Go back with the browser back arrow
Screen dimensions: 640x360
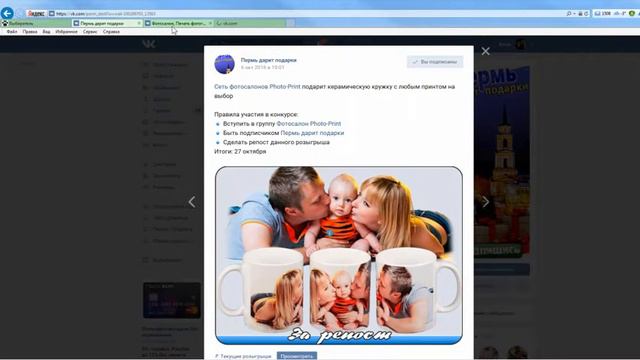7,13
